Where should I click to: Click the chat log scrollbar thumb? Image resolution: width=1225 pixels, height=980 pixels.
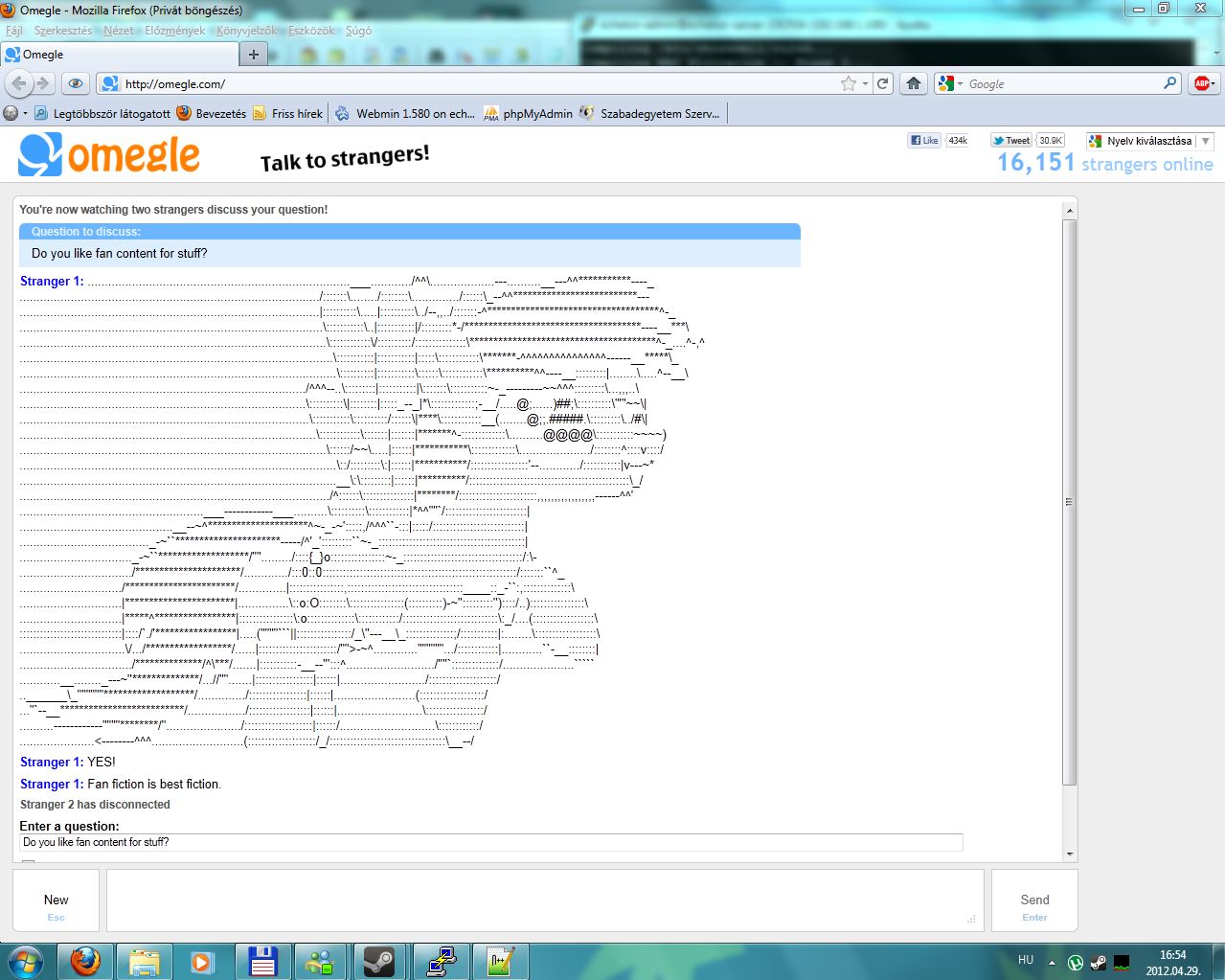point(1069,502)
